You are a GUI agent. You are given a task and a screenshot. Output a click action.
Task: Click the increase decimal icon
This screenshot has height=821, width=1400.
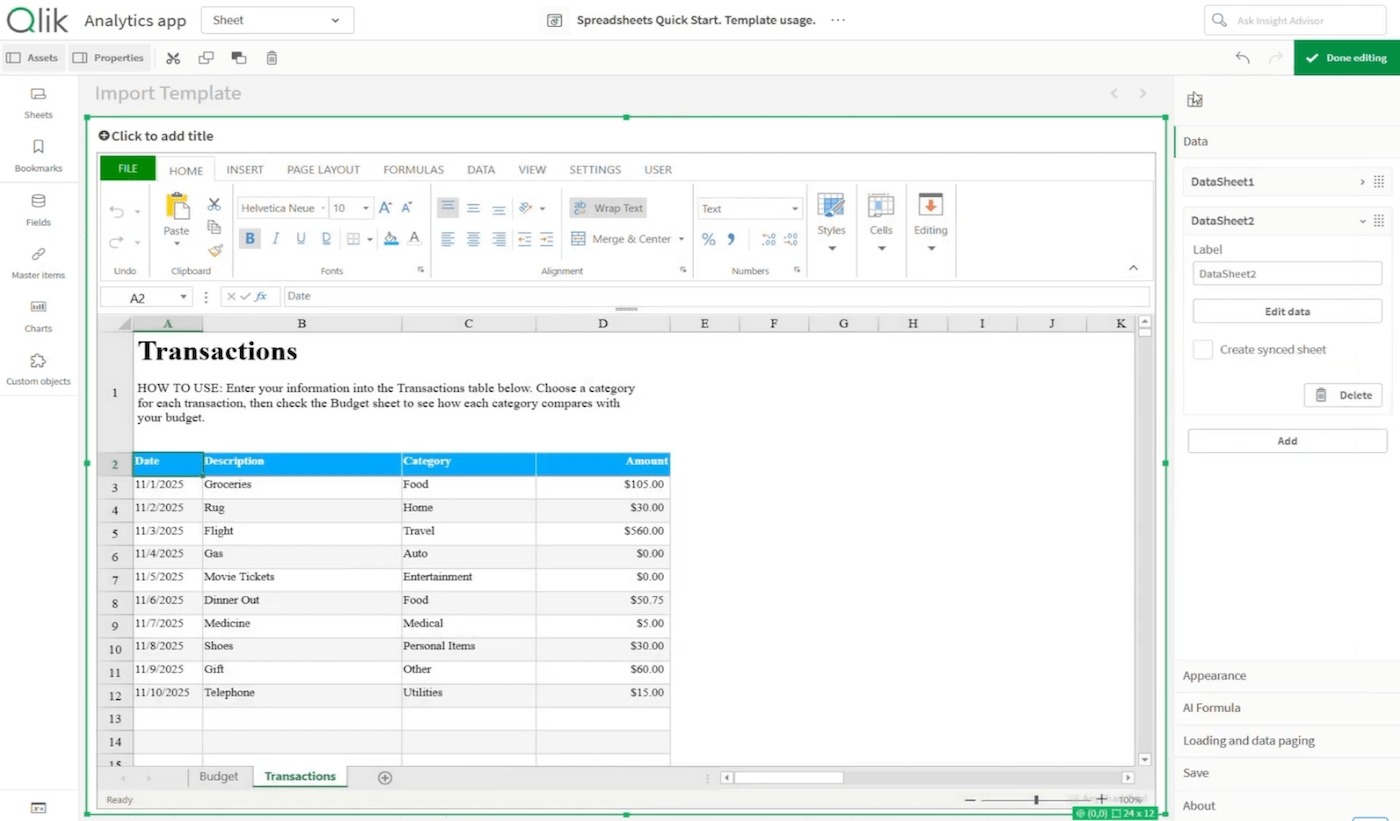tap(768, 239)
